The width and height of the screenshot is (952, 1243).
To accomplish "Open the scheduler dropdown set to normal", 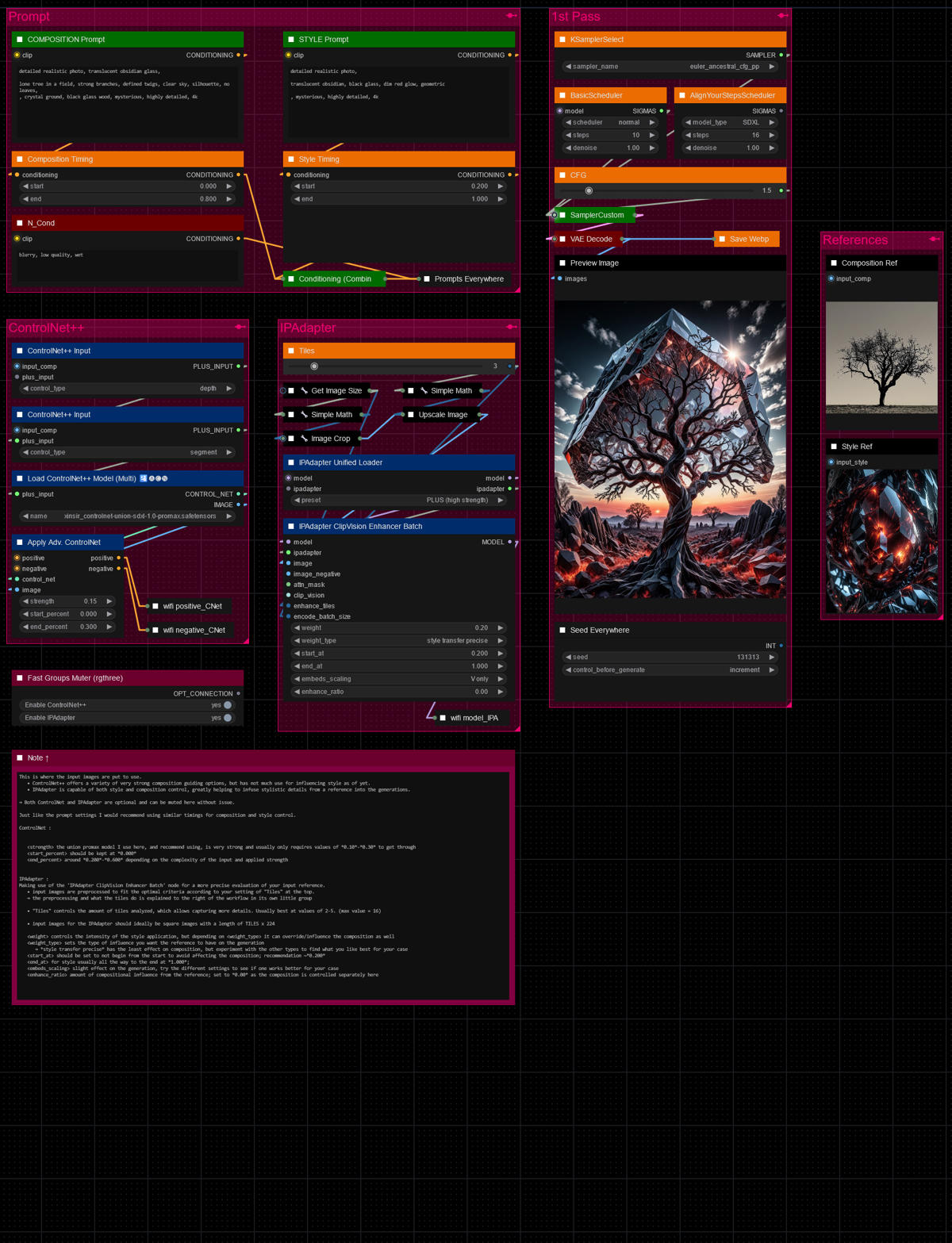I will (x=611, y=122).
